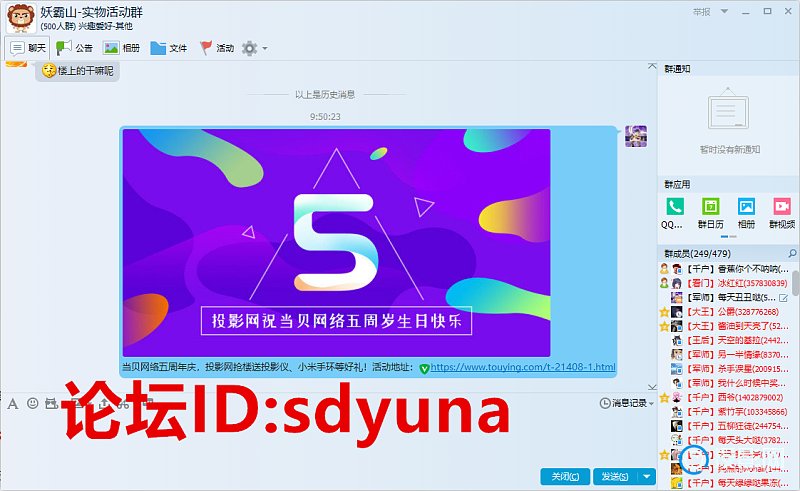Click the avatar of member 冰红红
The width and height of the screenshot is (800, 491).
pos(677,283)
